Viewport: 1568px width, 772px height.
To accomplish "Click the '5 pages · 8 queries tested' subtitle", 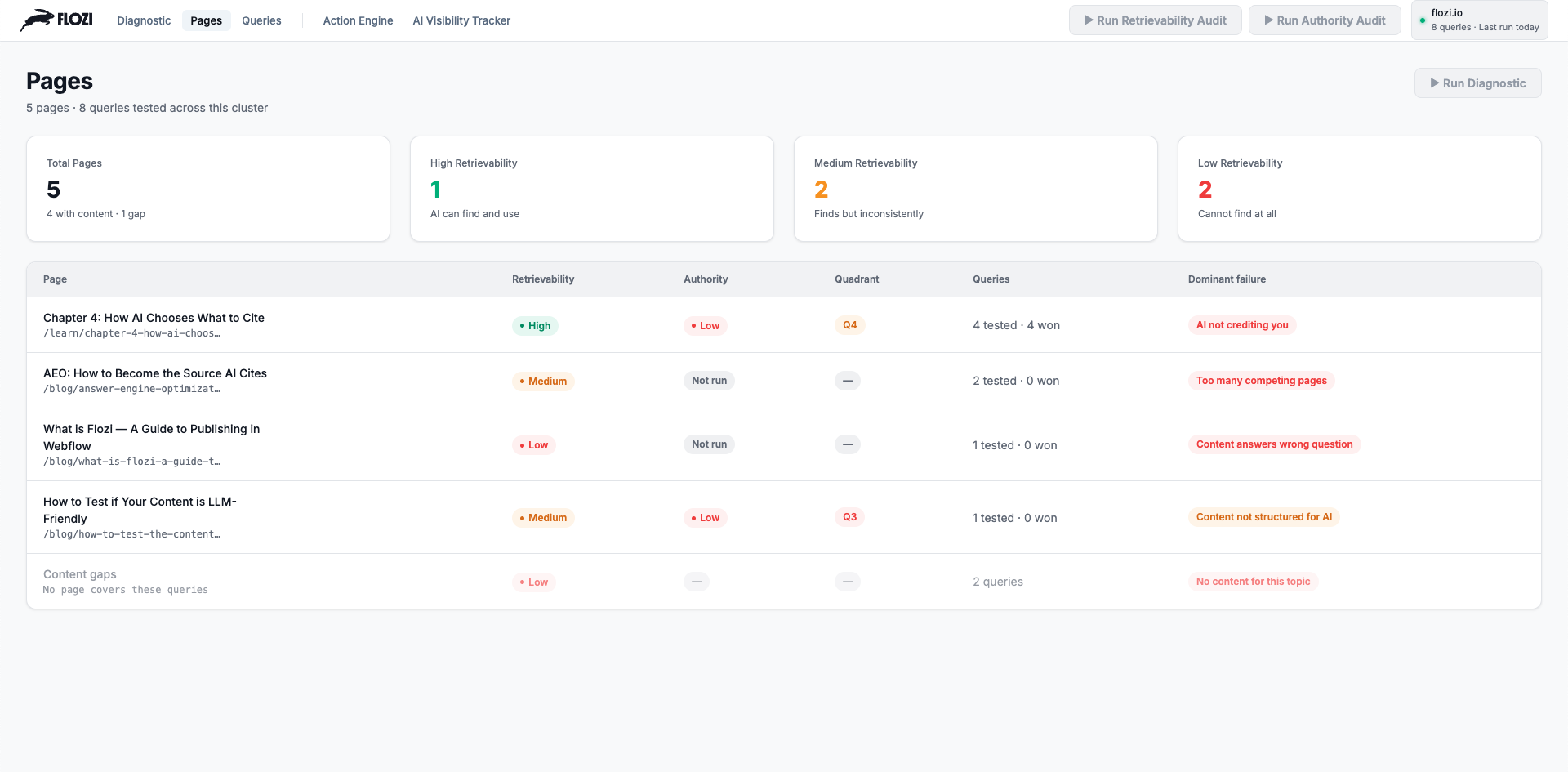I will tap(147, 108).
